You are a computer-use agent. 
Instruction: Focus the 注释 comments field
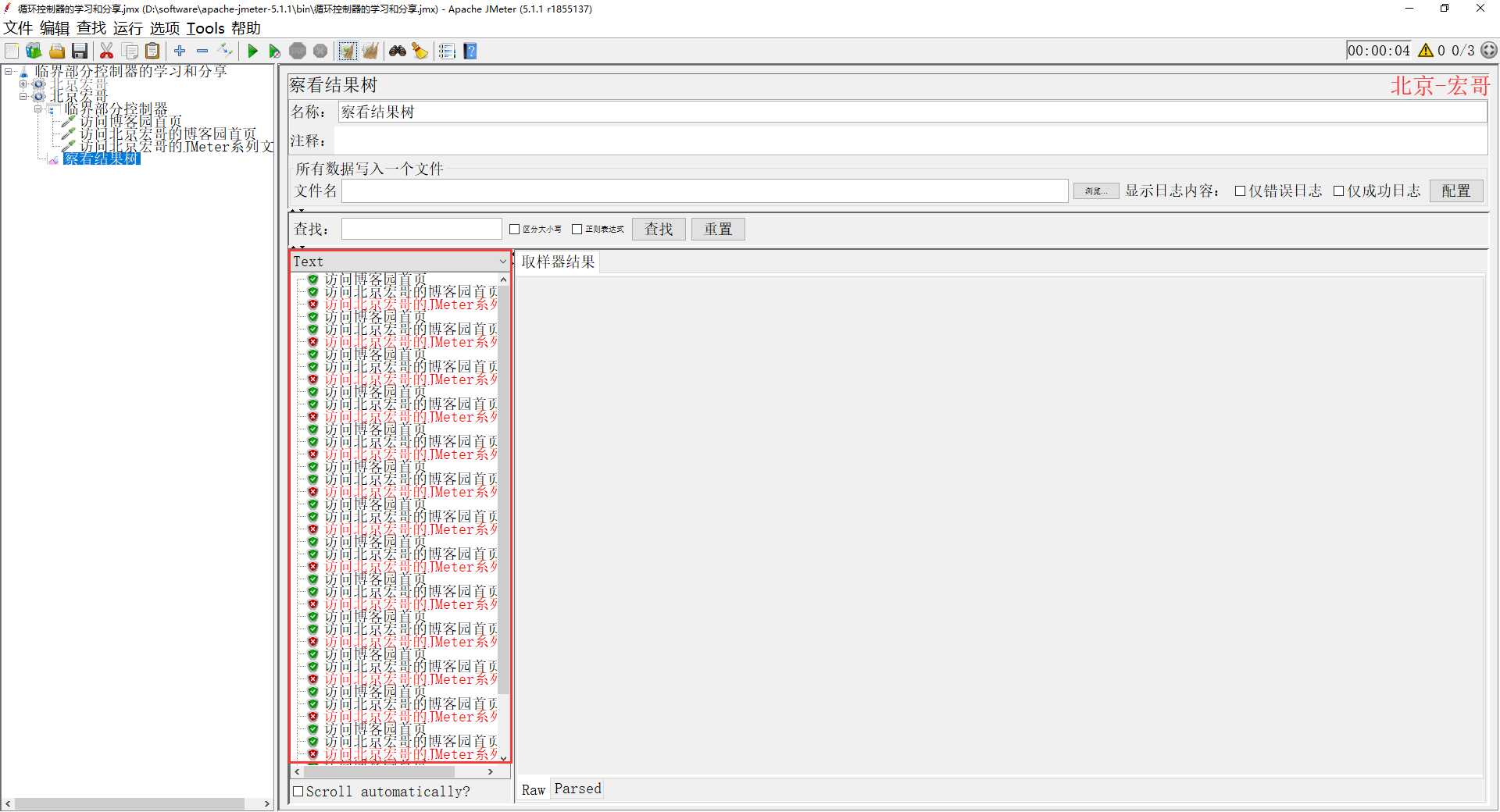point(911,141)
